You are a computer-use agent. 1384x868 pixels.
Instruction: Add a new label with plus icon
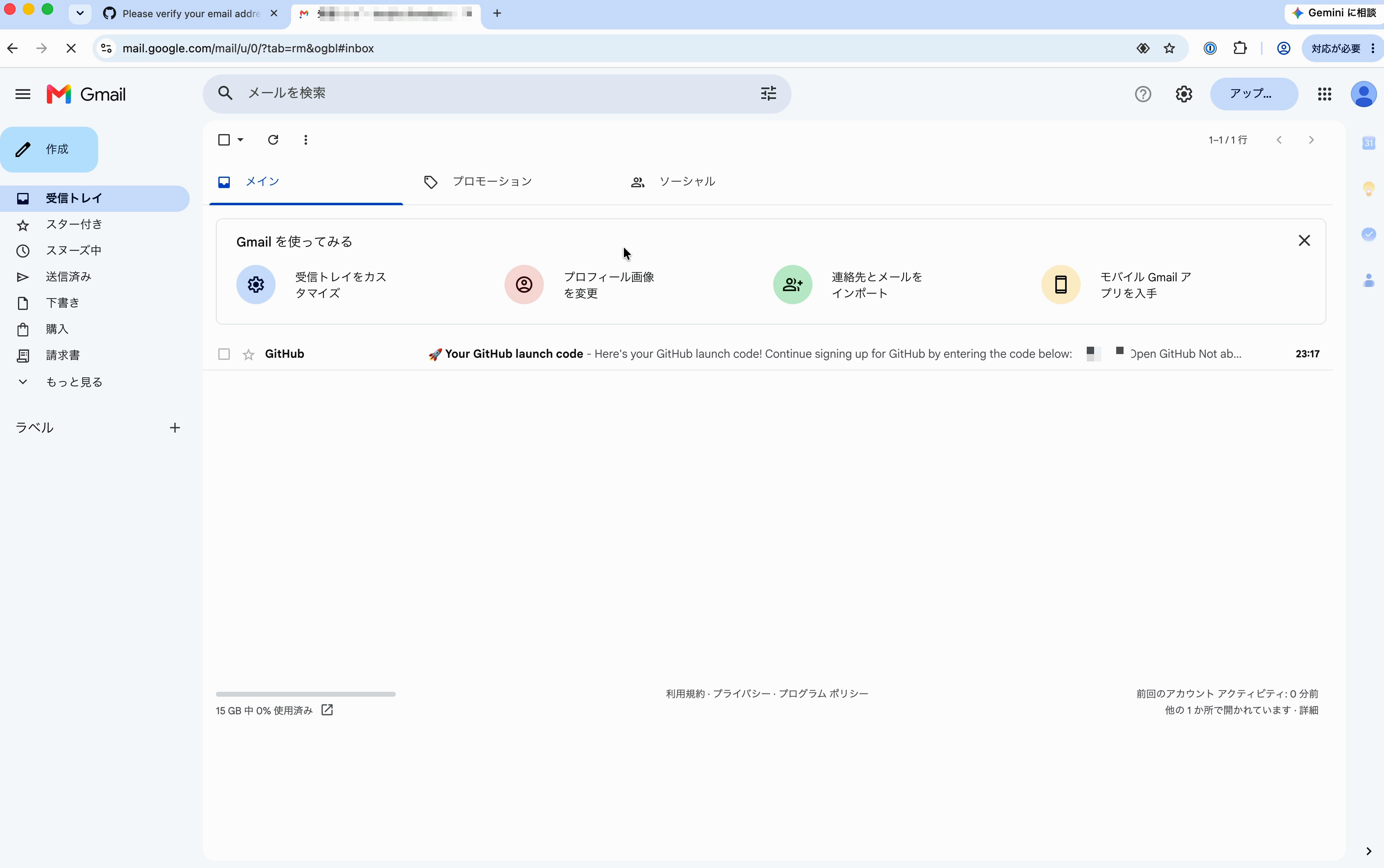coord(175,428)
